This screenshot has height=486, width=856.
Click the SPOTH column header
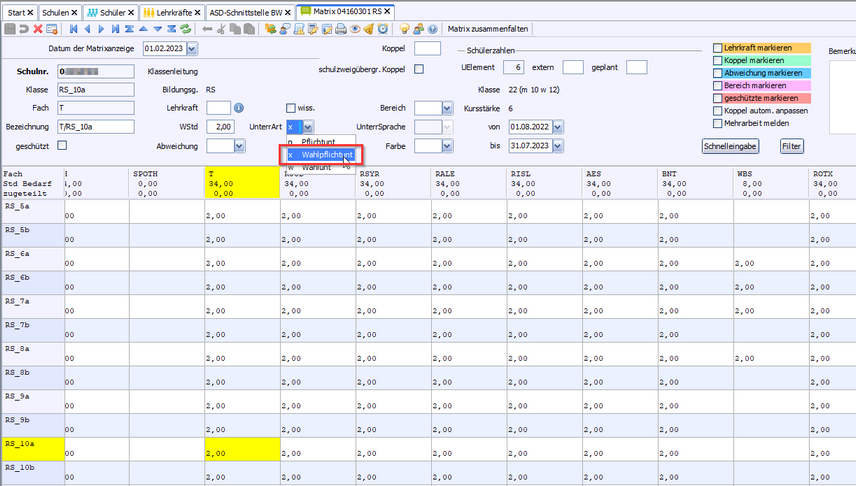pos(167,183)
